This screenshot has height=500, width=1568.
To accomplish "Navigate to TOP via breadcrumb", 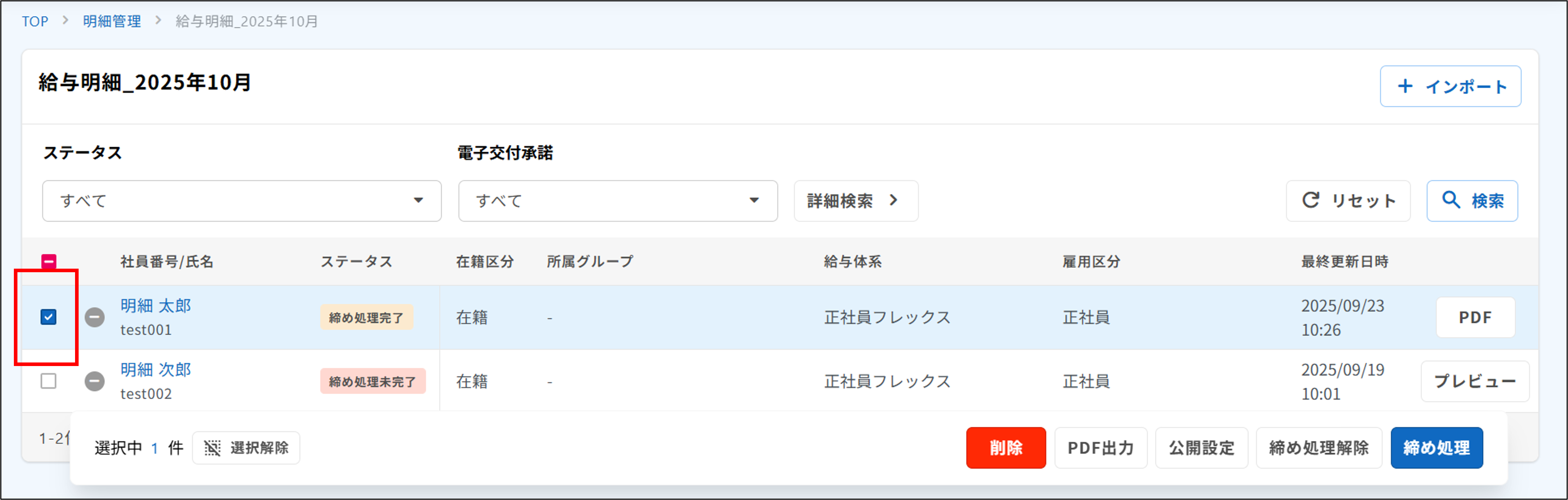I will (x=35, y=21).
